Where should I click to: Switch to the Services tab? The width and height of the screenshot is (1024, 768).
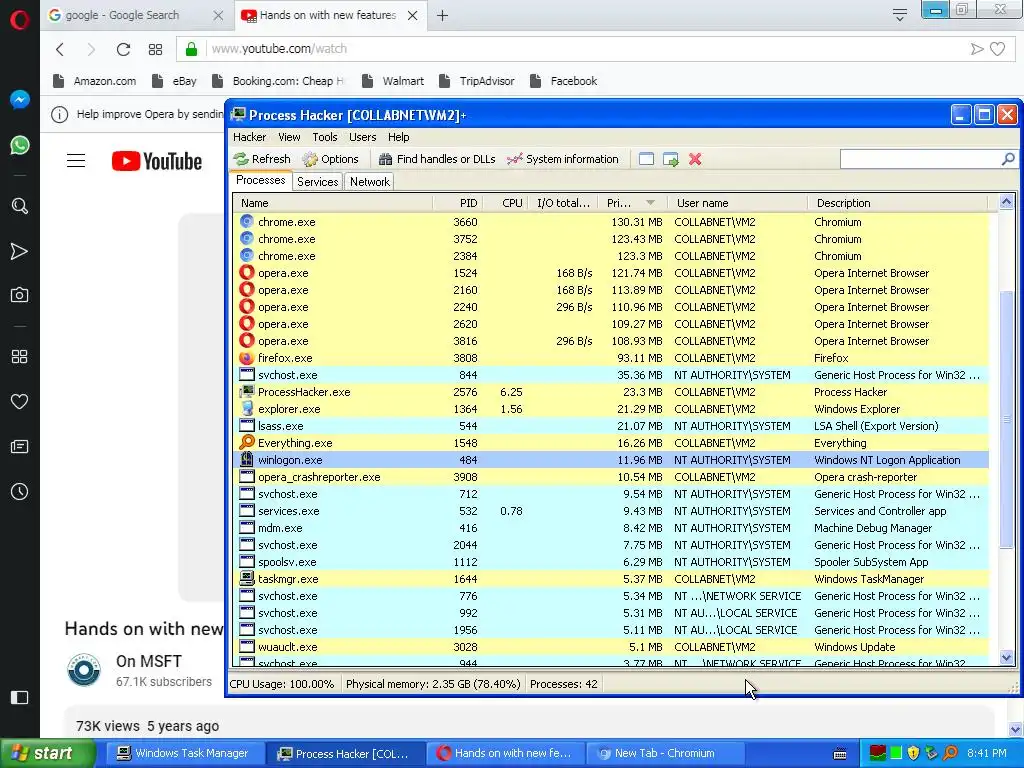click(317, 182)
